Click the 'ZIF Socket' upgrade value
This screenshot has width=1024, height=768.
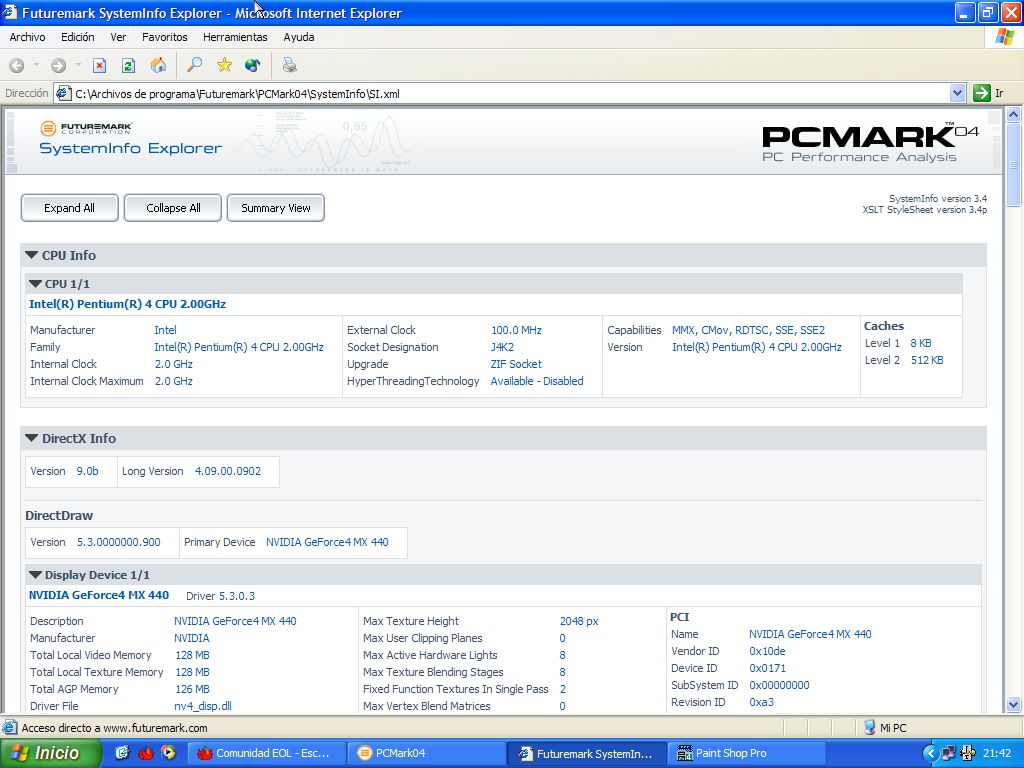coord(516,364)
